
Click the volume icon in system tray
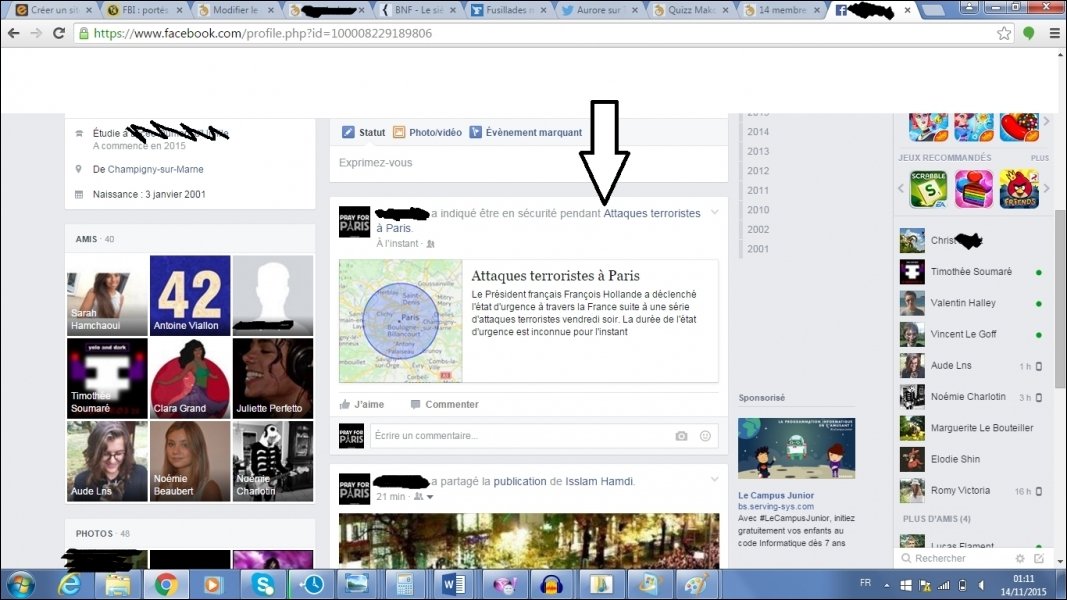coord(981,585)
